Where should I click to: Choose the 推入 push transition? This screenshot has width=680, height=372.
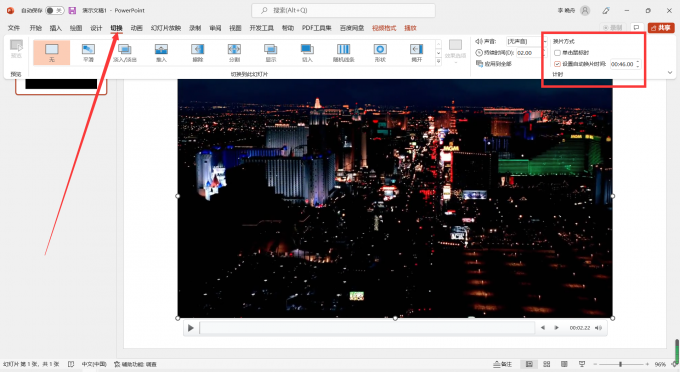click(x=161, y=52)
